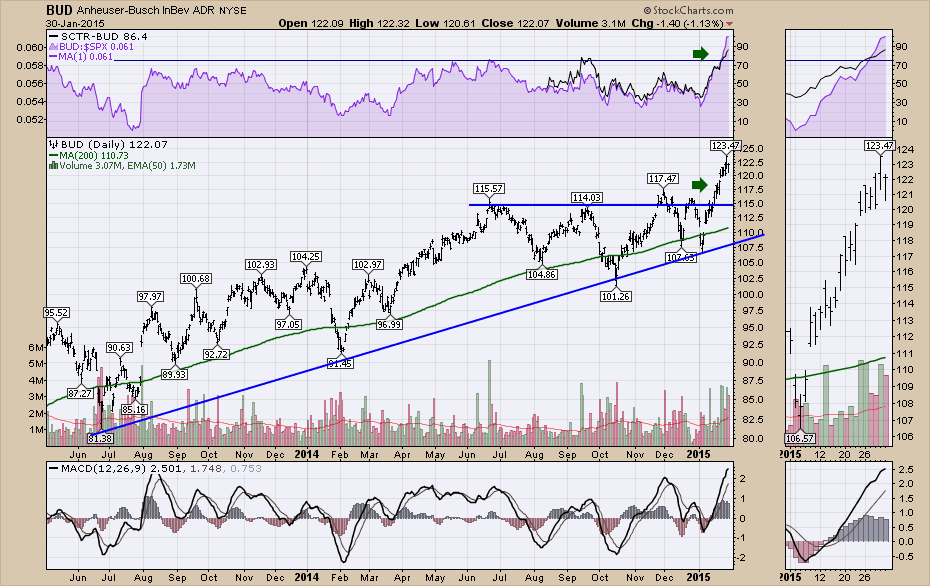
Task: Click the High 122.32 value
Action: 380,24
